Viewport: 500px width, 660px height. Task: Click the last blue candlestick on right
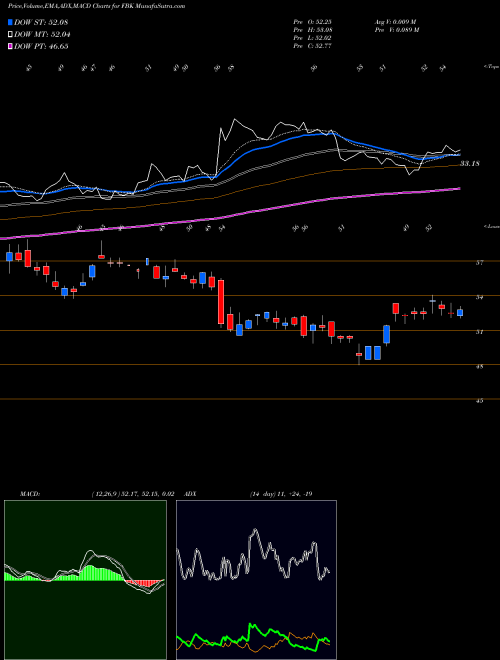pyautogui.click(x=460, y=313)
